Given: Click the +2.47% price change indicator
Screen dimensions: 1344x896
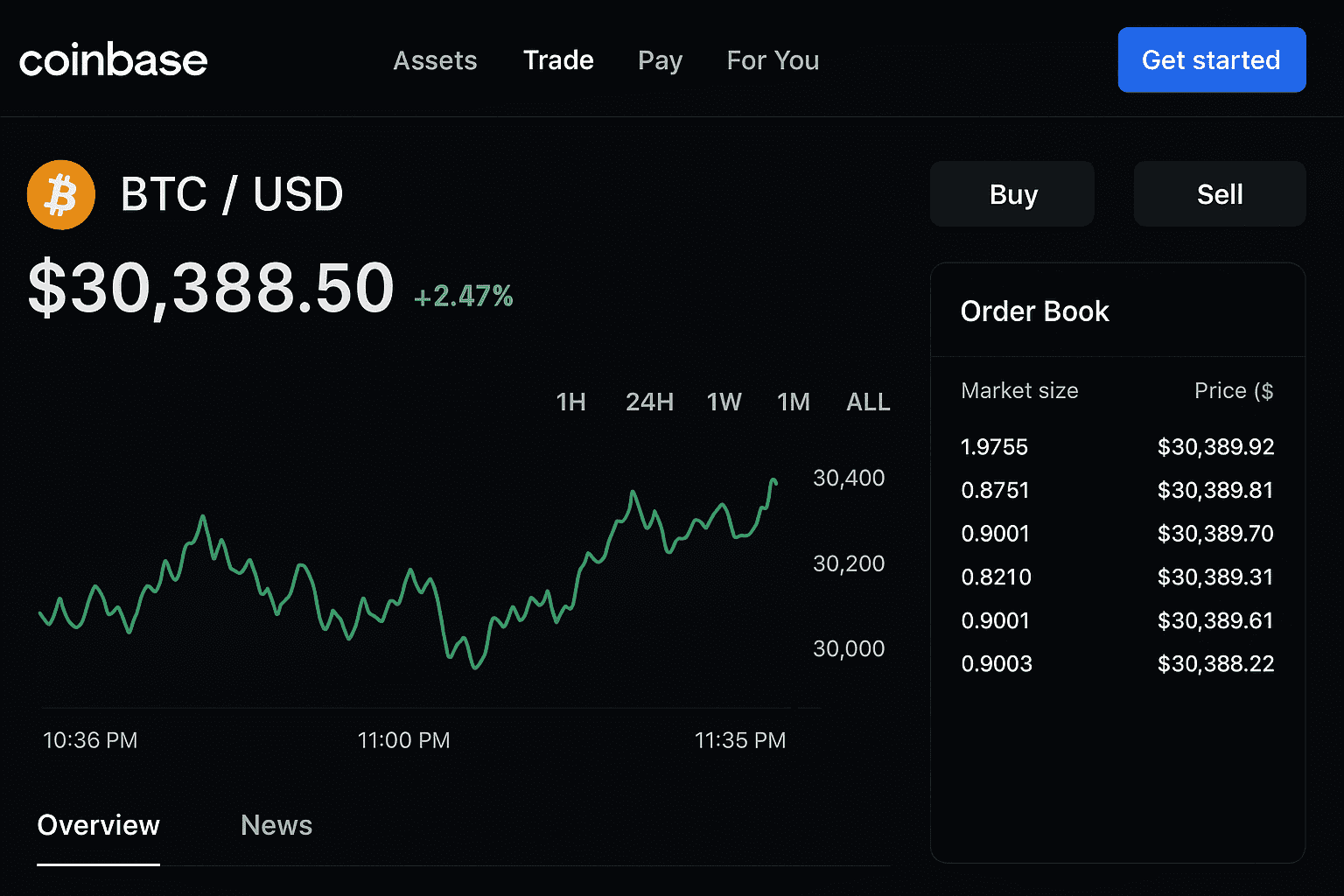Looking at the screenshot, I should pos(463,297).
